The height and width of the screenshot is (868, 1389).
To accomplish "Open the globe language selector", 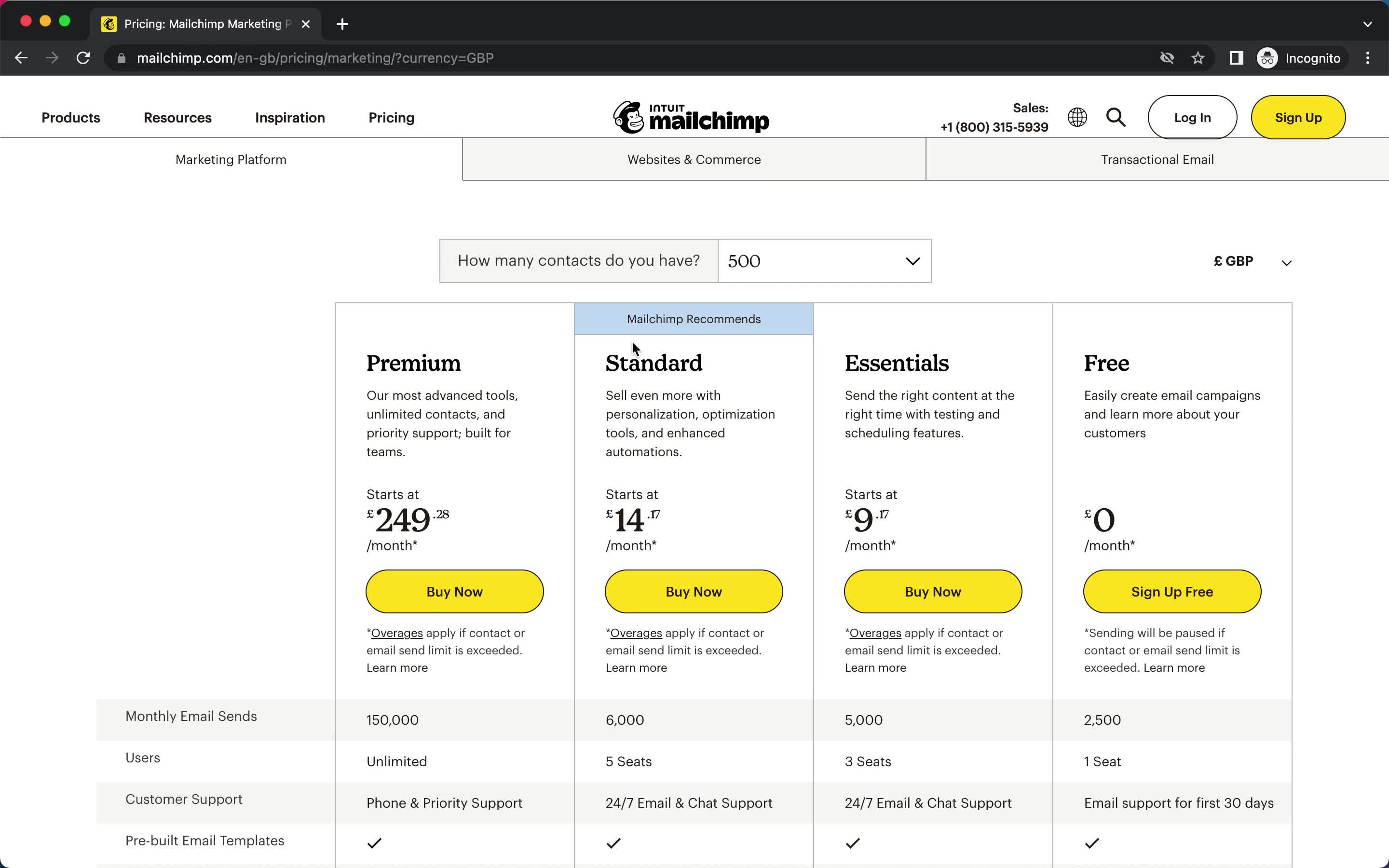I will pos(1077,117).
